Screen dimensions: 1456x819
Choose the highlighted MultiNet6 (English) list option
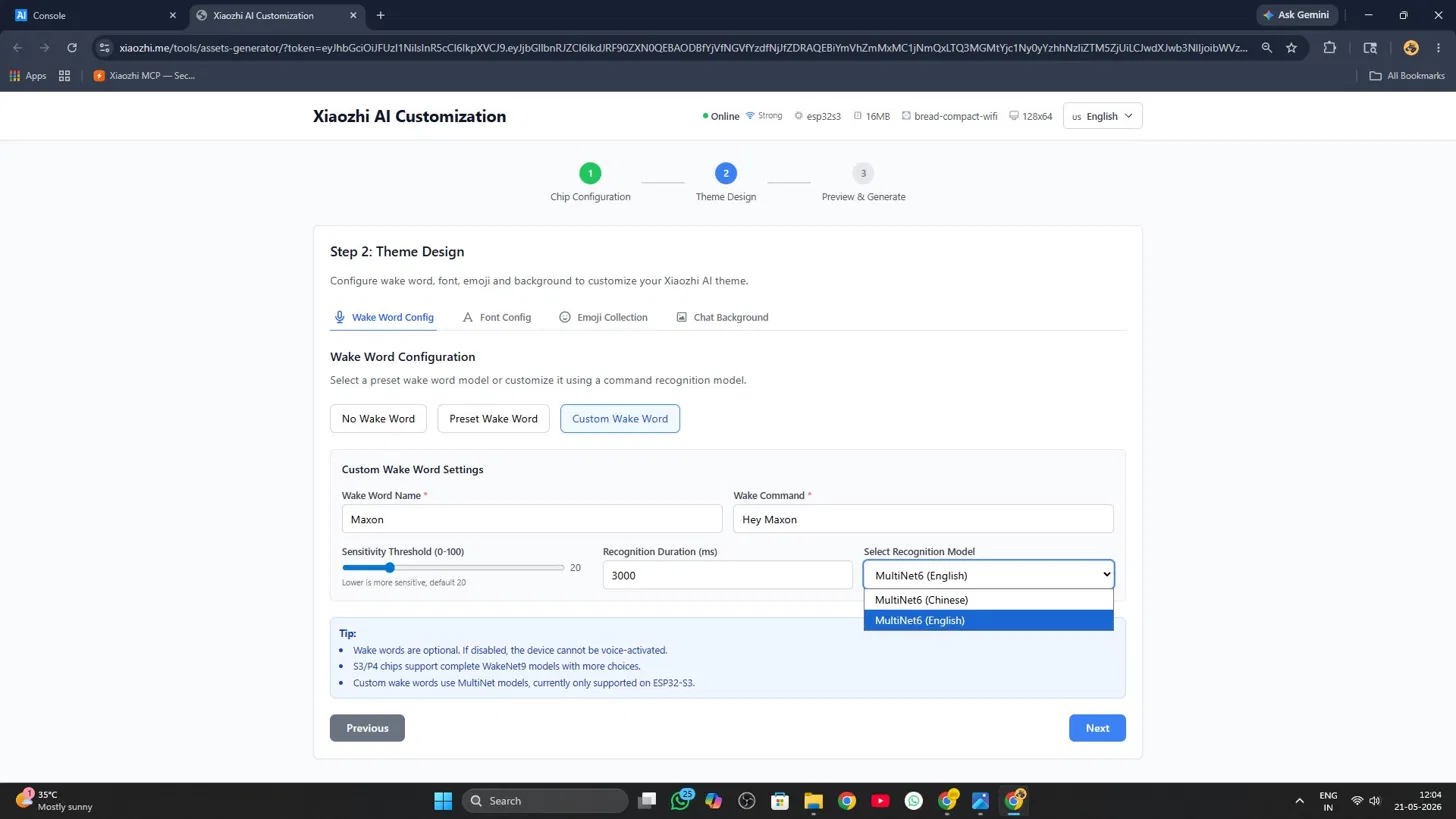[x=988, y=621]
